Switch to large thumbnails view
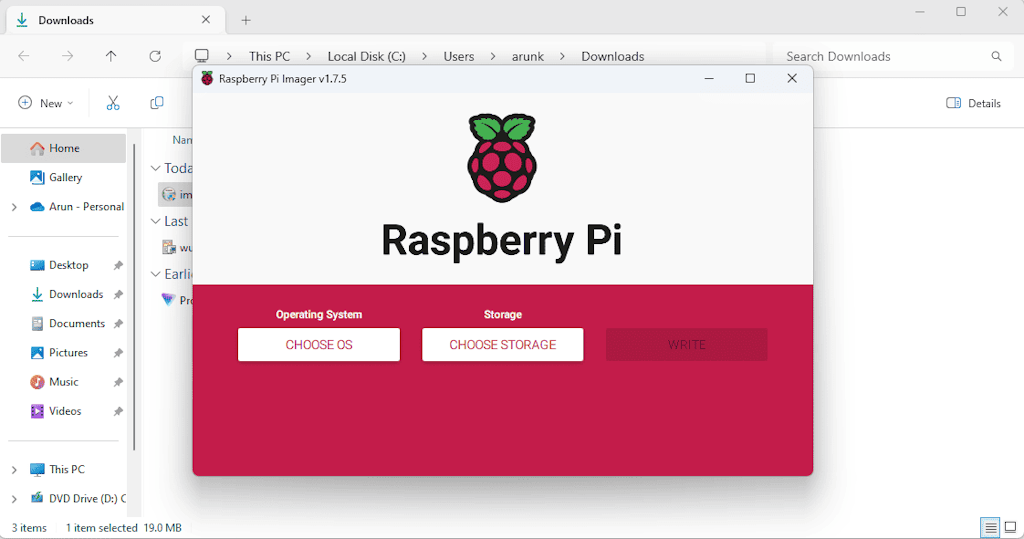 (1010, 527)
